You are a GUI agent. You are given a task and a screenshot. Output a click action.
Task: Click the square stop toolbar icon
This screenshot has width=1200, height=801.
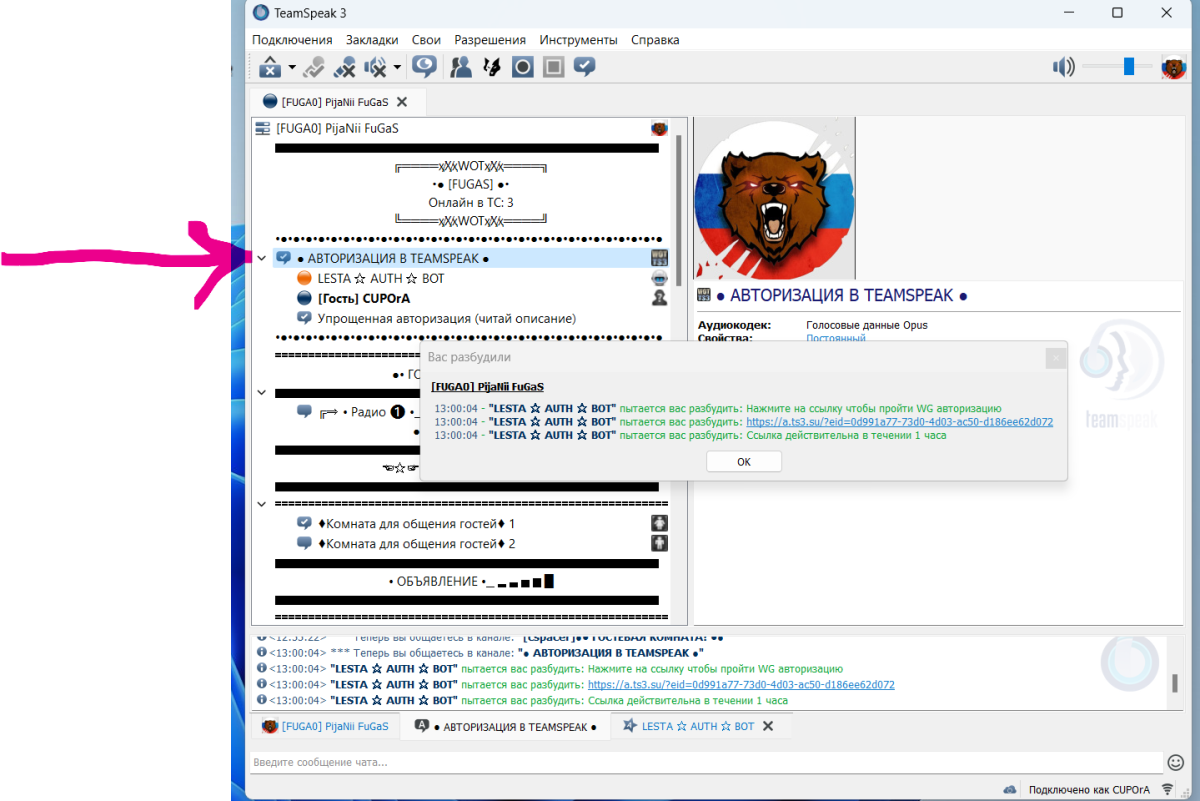[x=554, y=67]
